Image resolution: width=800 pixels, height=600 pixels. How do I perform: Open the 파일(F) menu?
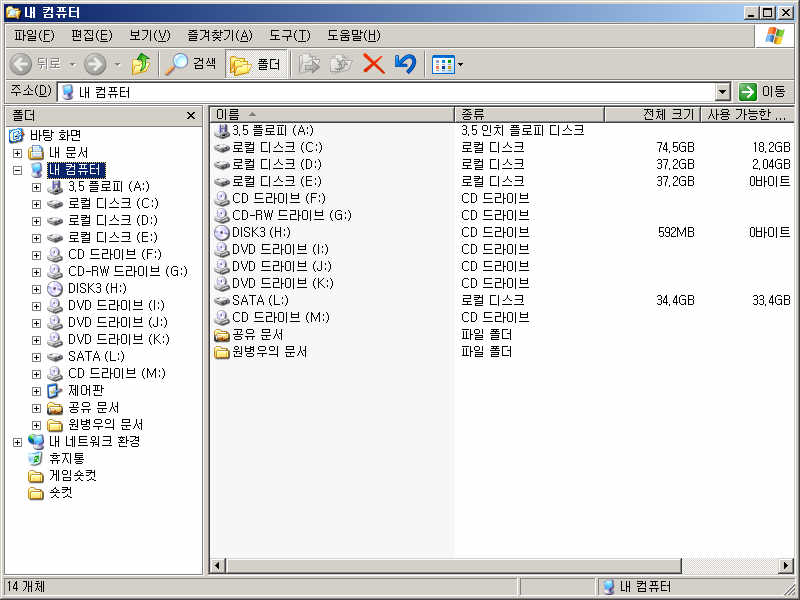(33, 35)
